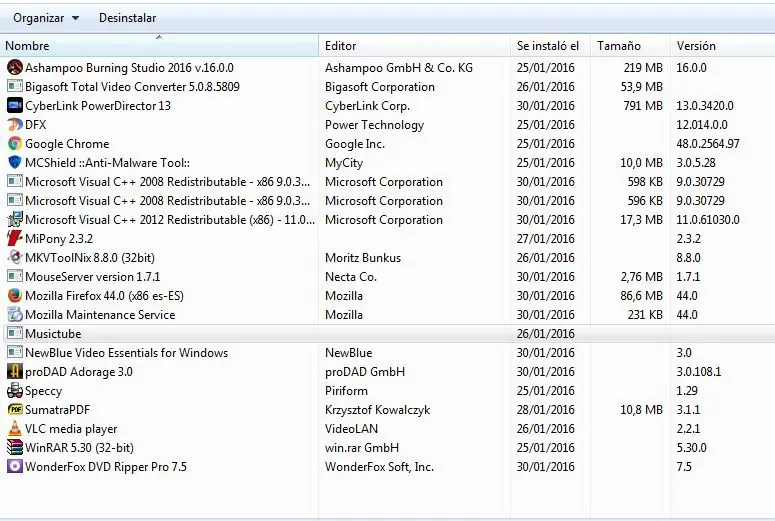Sort by the Nombre column header
The image size is (775, 521).
pos(159,45)
